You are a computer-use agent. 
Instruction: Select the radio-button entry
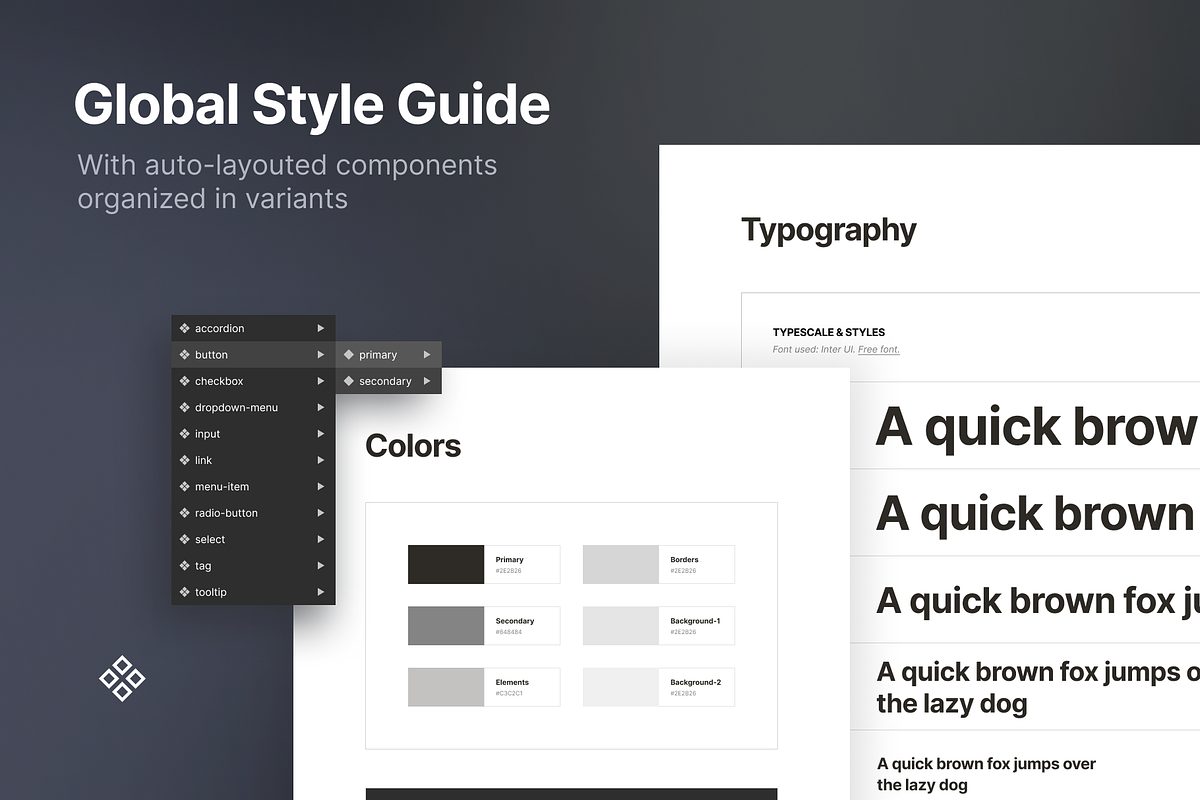pyautogui.click(x=253, y=513)
